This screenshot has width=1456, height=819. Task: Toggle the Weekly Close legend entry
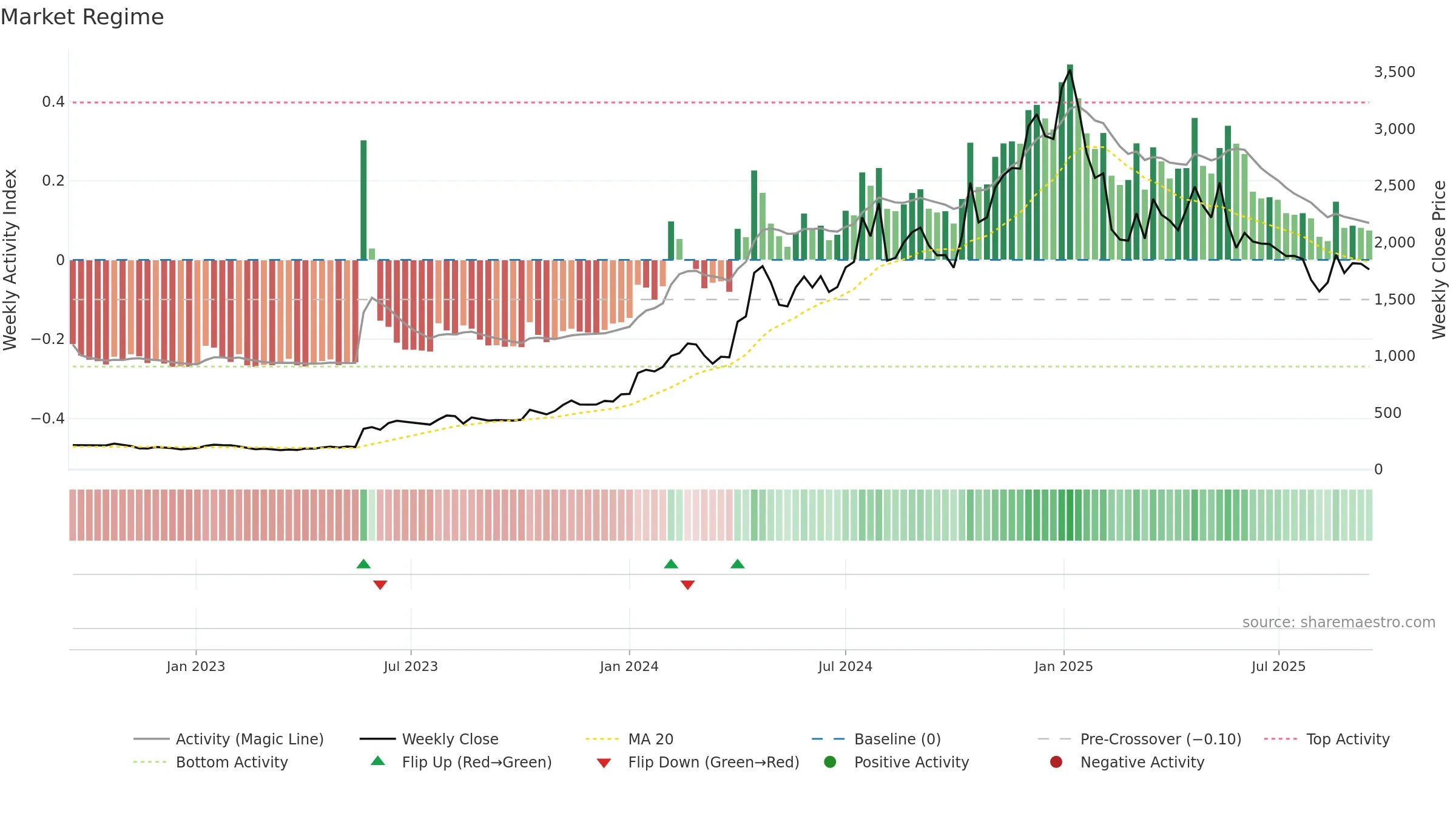pos(429,739)
